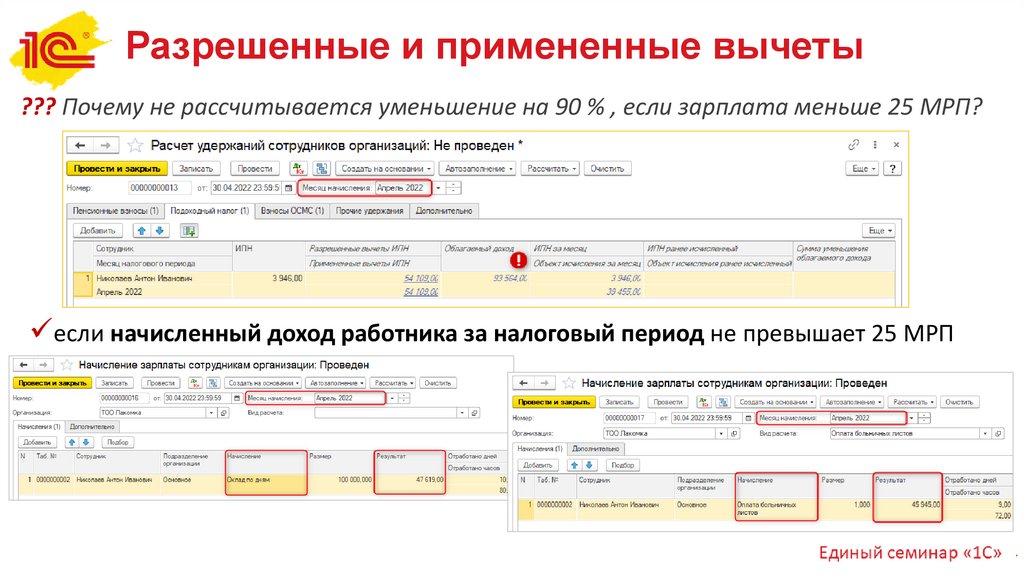
Task: Click Дт/Кт icon in document 0000000016 toolbar
Action: pos(195,383)
